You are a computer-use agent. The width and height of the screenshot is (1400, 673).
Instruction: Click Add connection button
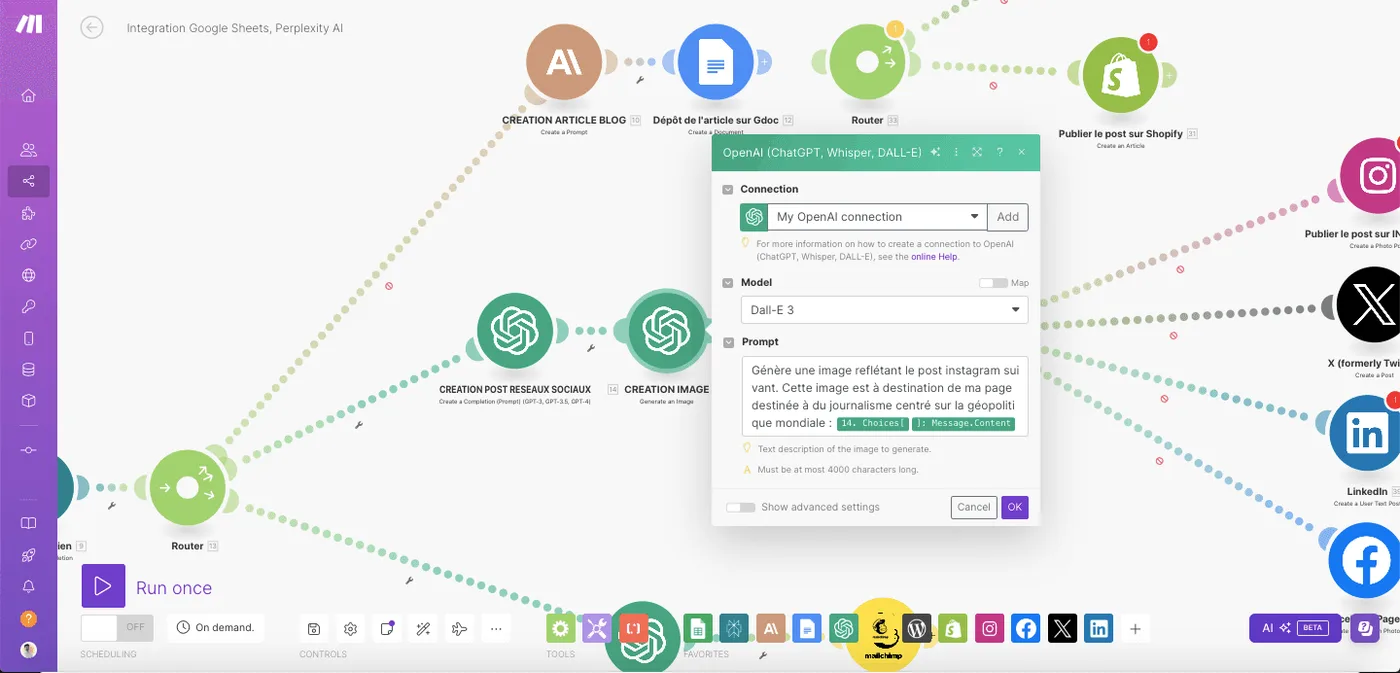pyautogui.click(x=1008, y=217)
